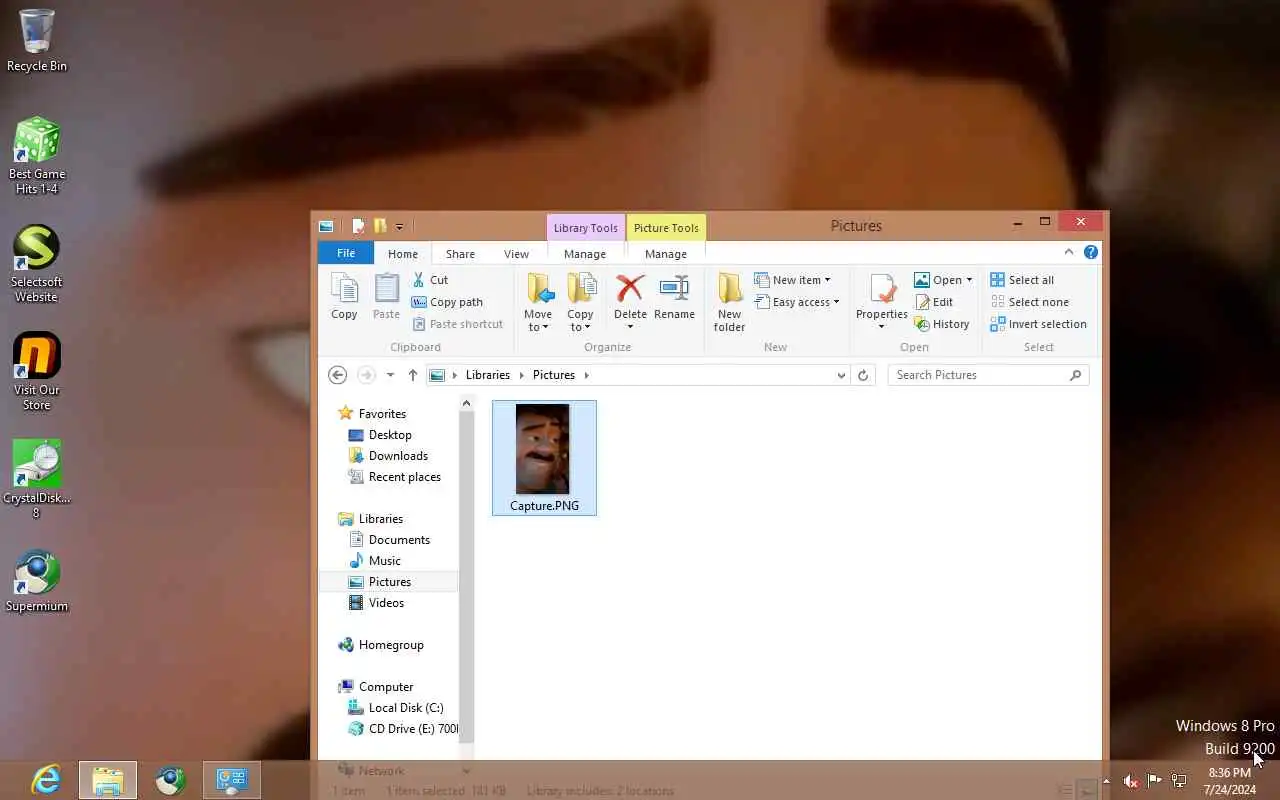Collapse the ribbon with the chevron
1280x800 pixels.
coord(1069,252)
